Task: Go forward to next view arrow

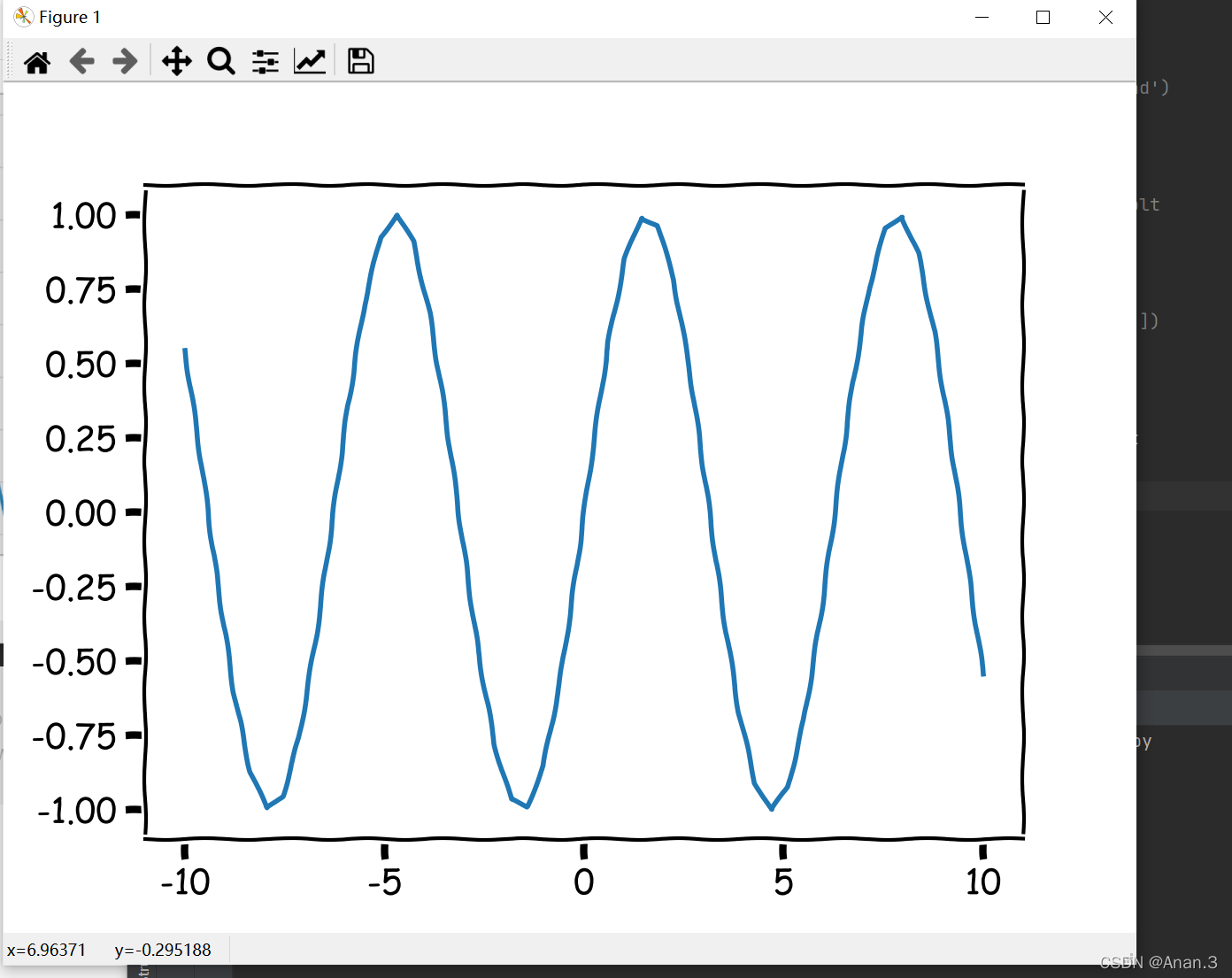Action: (125, 62)
